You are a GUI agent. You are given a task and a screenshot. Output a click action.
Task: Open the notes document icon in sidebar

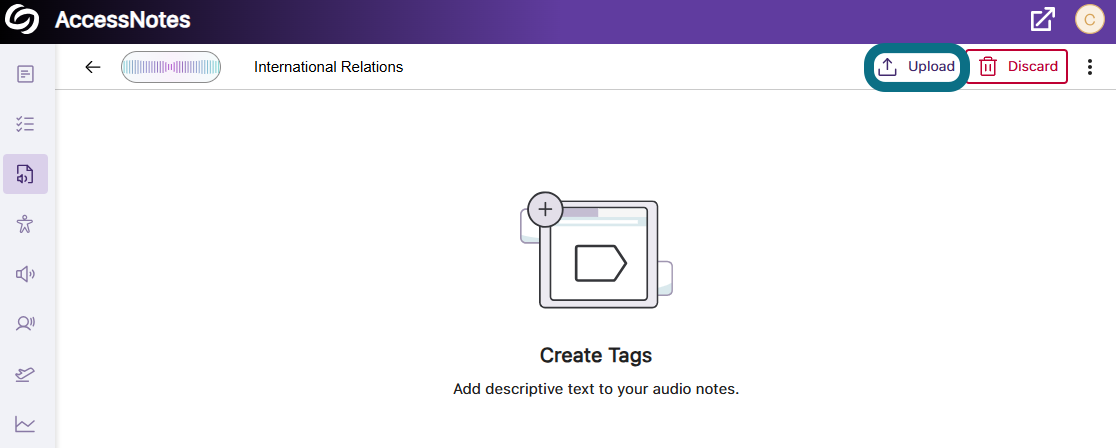(x=26, y=74)
